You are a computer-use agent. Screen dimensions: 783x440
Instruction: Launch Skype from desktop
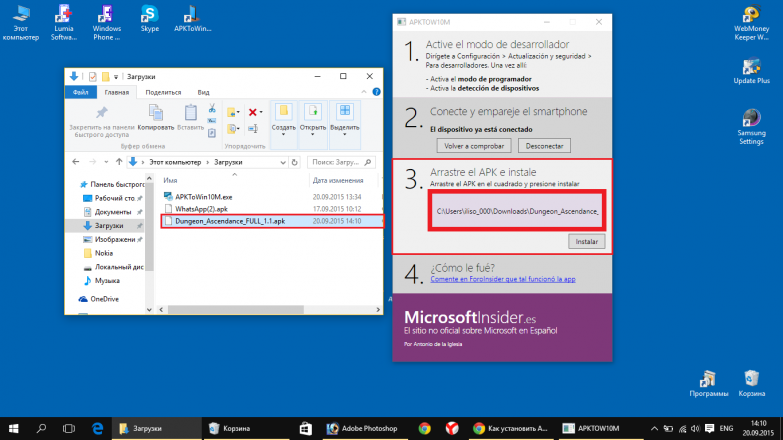[149, 19]
